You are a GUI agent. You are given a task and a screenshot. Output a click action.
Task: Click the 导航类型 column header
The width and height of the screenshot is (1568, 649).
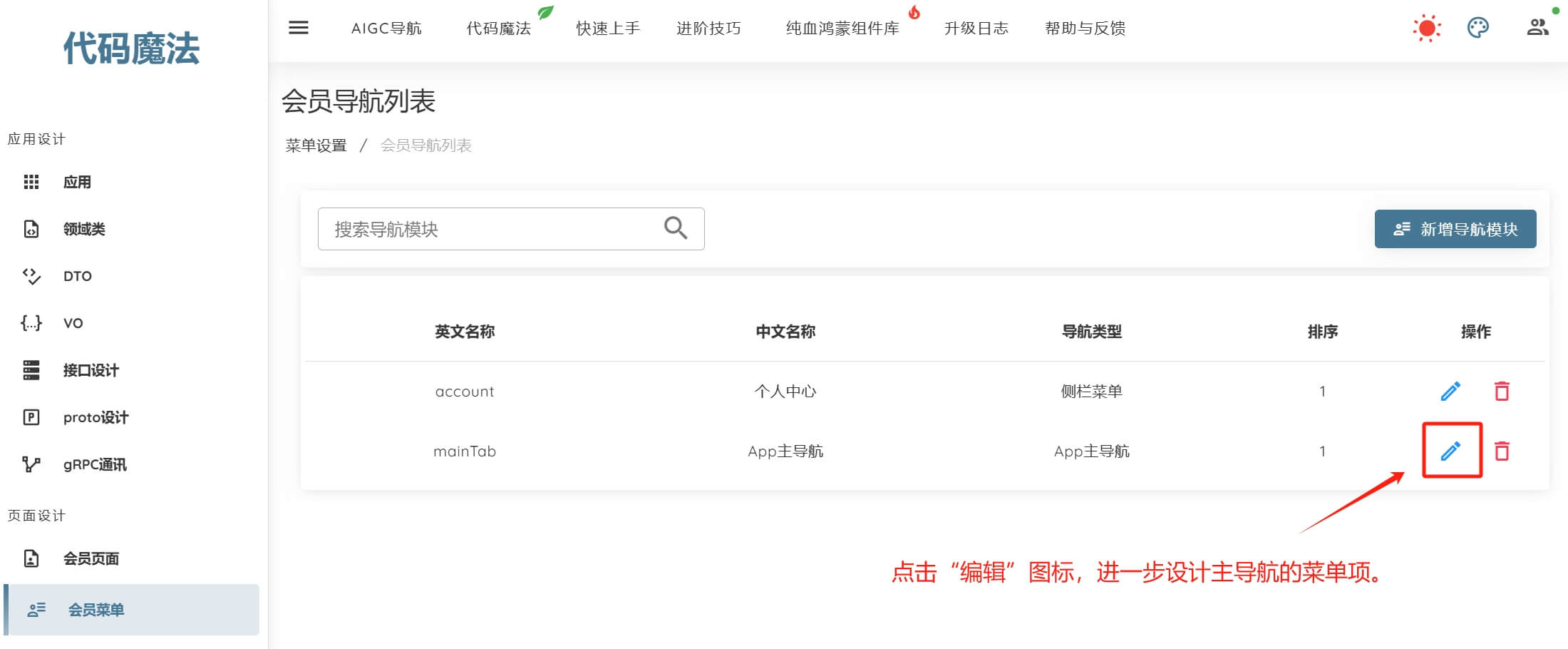point(1092,332)
